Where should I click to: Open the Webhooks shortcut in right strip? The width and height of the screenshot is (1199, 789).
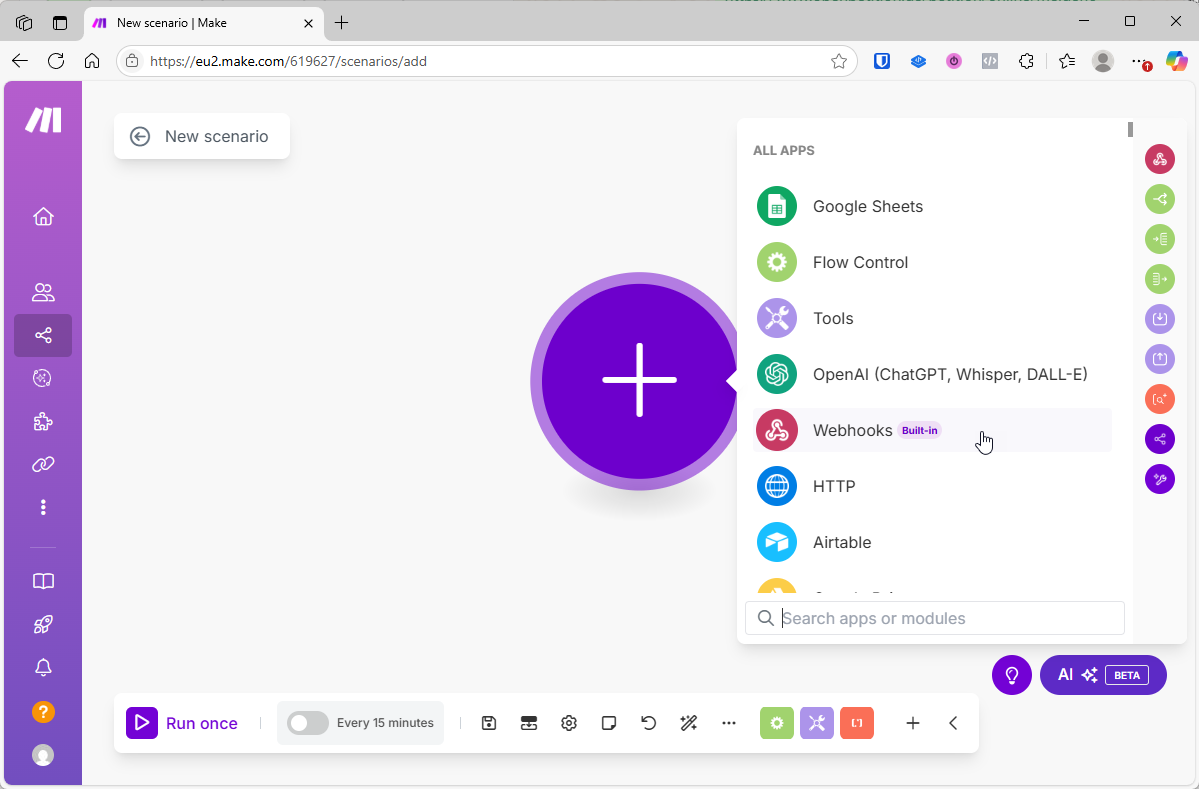click(1159, 159)
